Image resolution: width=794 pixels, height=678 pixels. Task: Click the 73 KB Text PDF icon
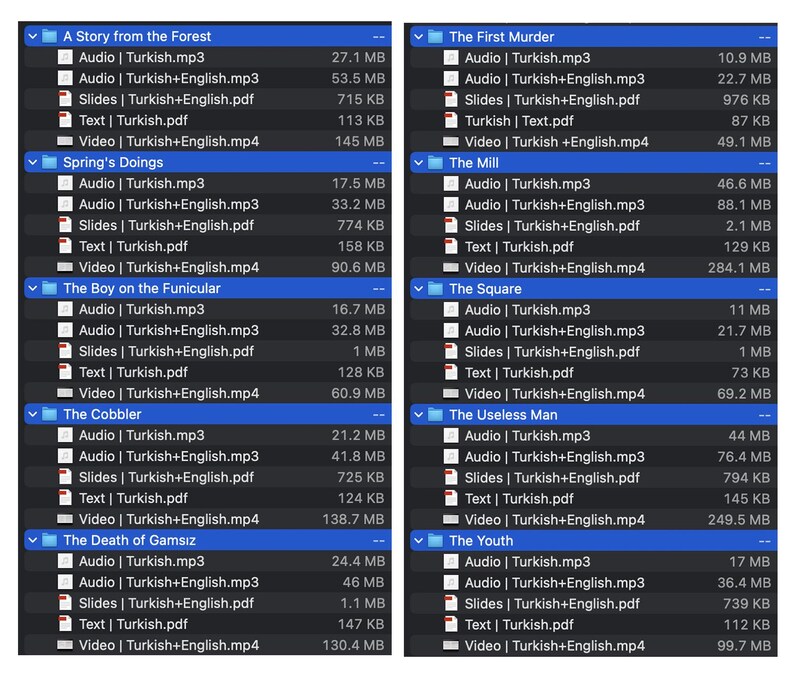pos(451,373)
